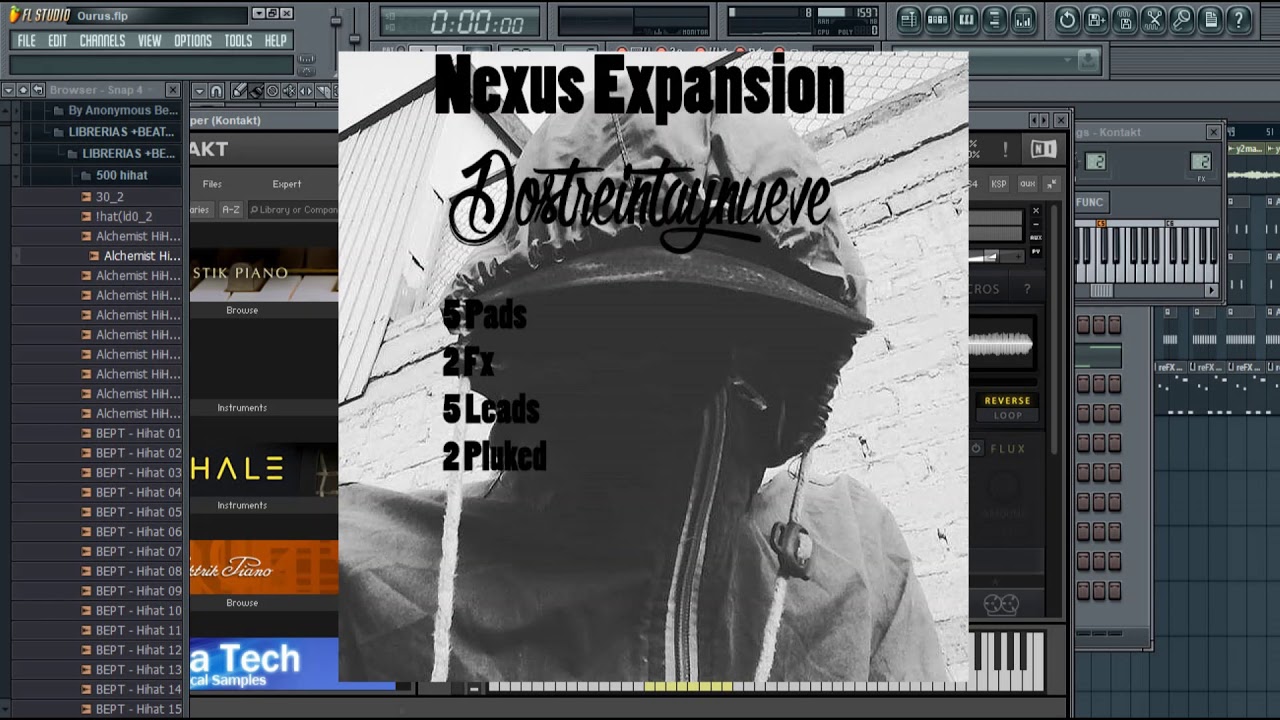1280x720 pixels.
Task: Toggle LOOP in Kontakt instrument
Action: [x=1007, y=415]
